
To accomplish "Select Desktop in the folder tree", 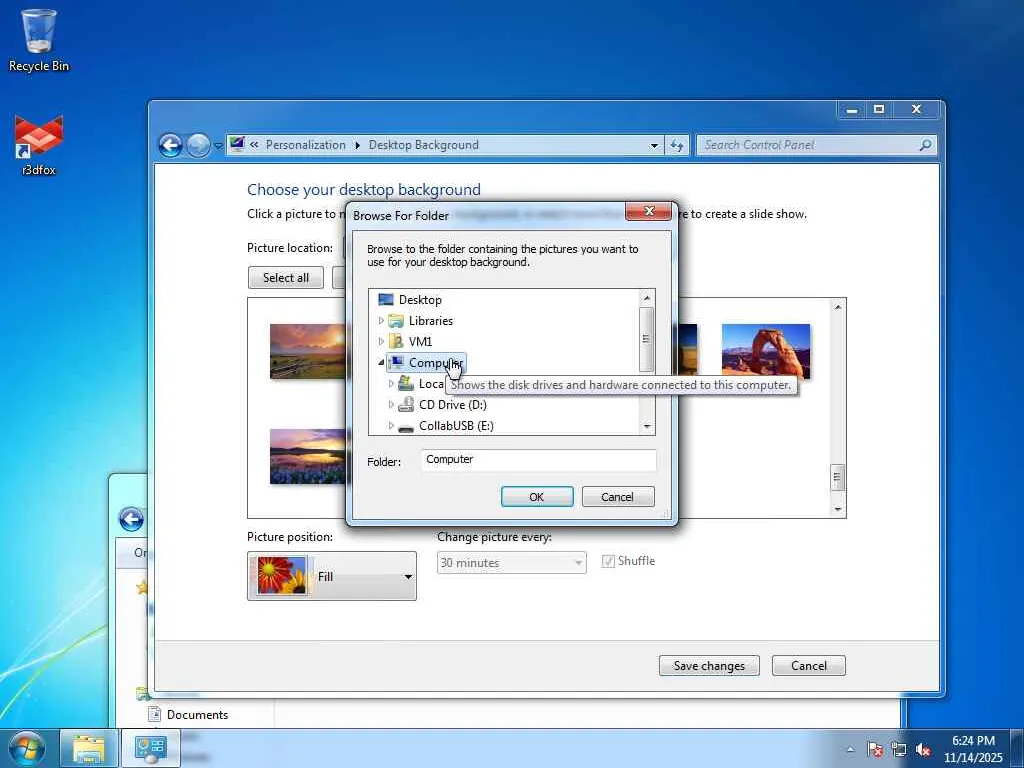I will pyautogui.click(x=419, y=300).
